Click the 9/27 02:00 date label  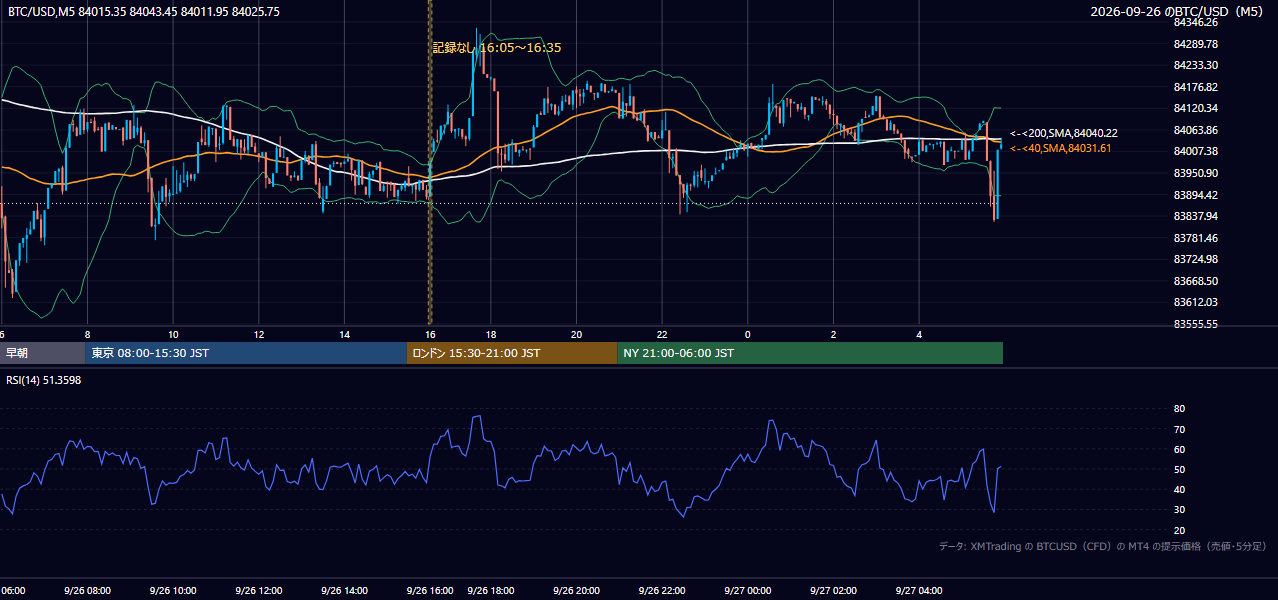834,591
